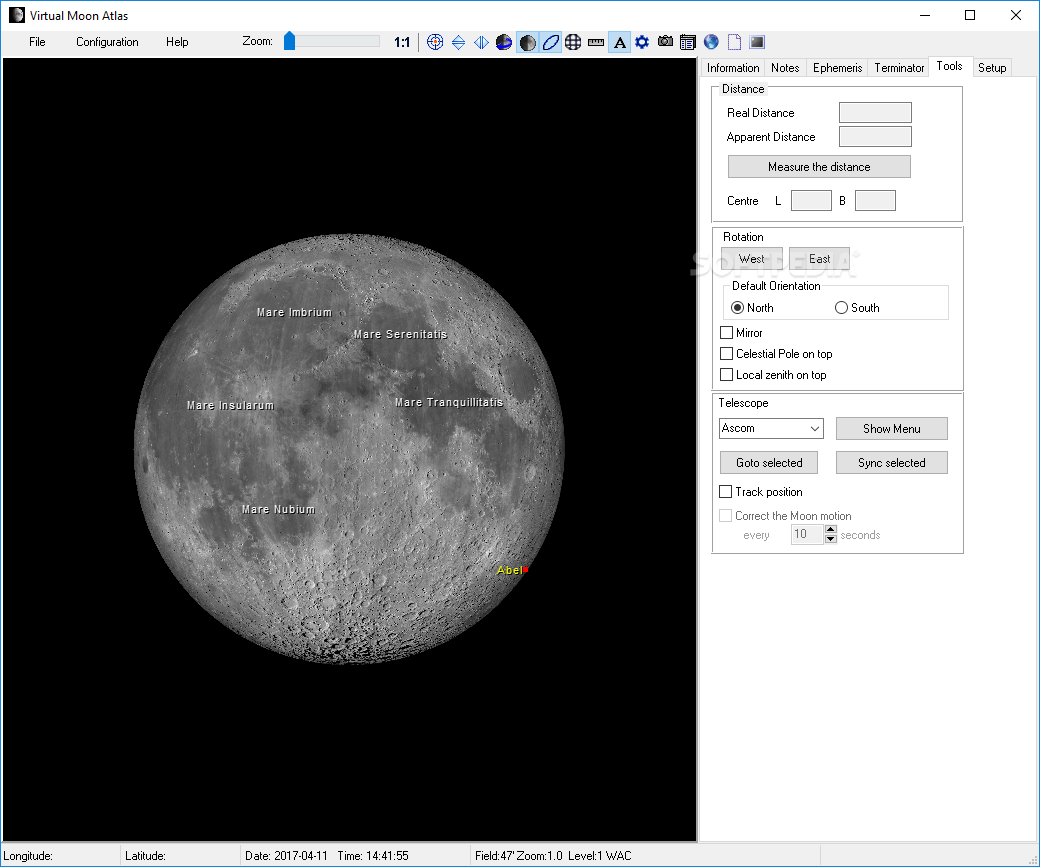Screen dimensions: 1040x867
Task: Show the coordinate grid icon
Action: coord(573,42)
